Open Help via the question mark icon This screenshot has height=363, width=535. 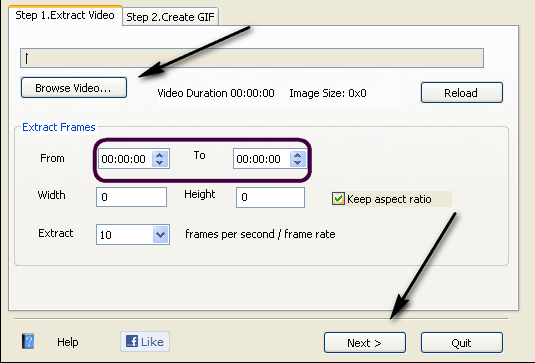pyautogui.click(x=28, y=341)
